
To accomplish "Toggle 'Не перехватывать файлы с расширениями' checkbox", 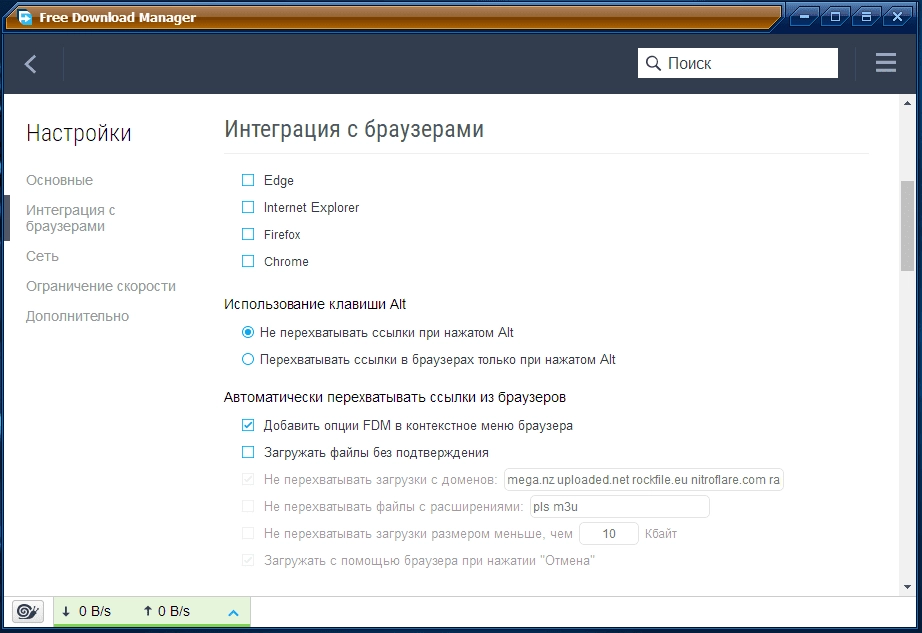I will tap(248, 506).
